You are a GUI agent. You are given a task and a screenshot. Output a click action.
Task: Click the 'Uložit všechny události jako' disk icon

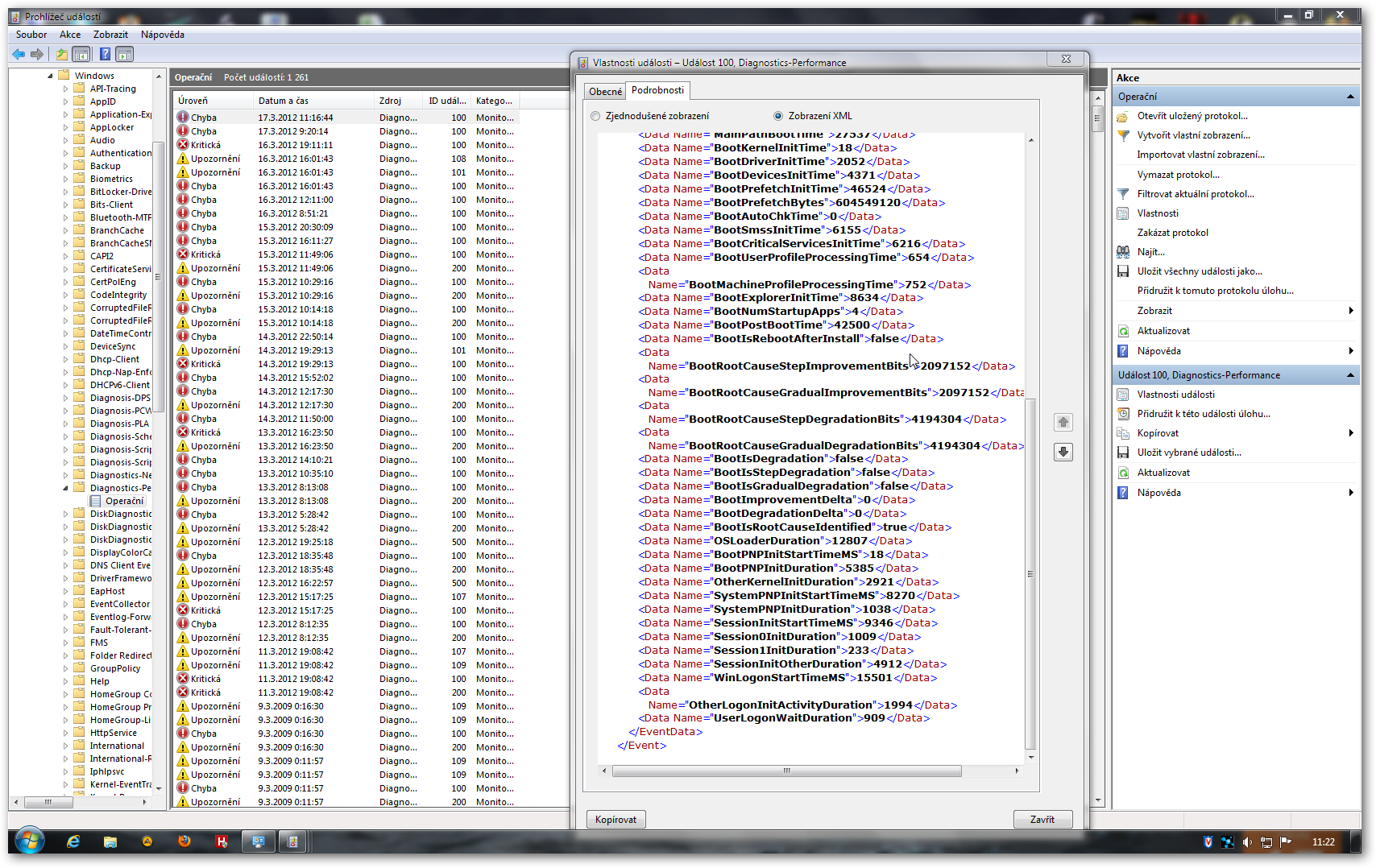coord(1123,271)
